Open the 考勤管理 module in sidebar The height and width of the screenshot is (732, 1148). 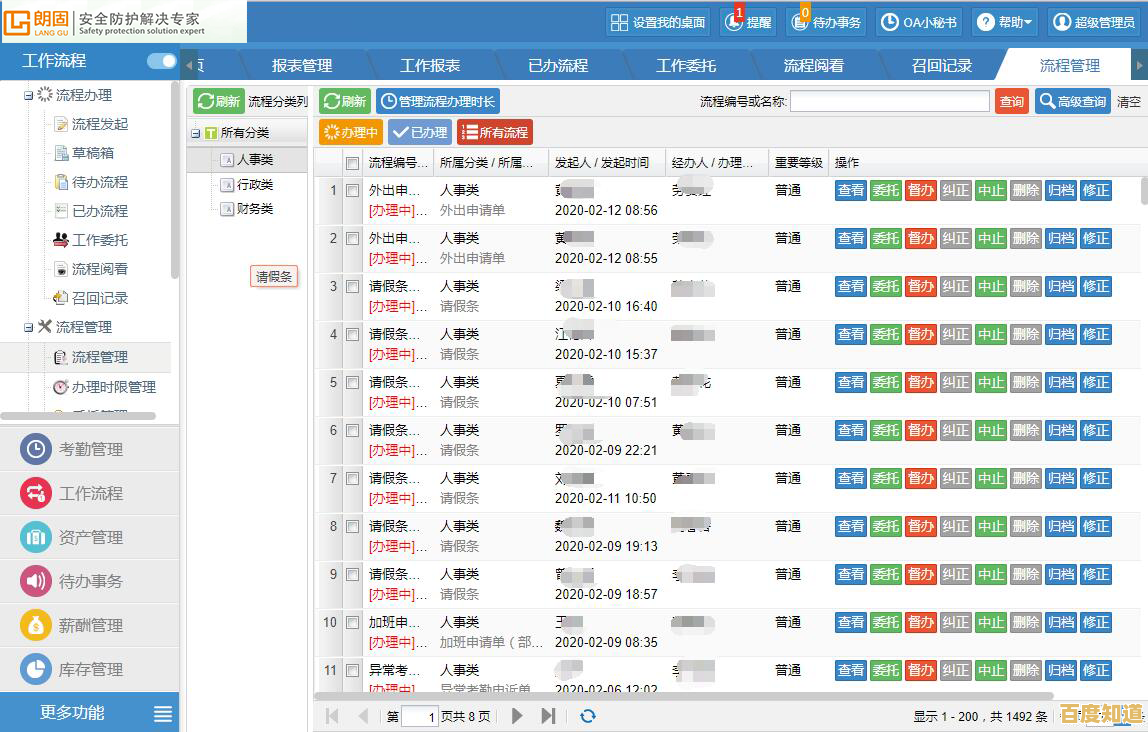click(x=90, y=449)
